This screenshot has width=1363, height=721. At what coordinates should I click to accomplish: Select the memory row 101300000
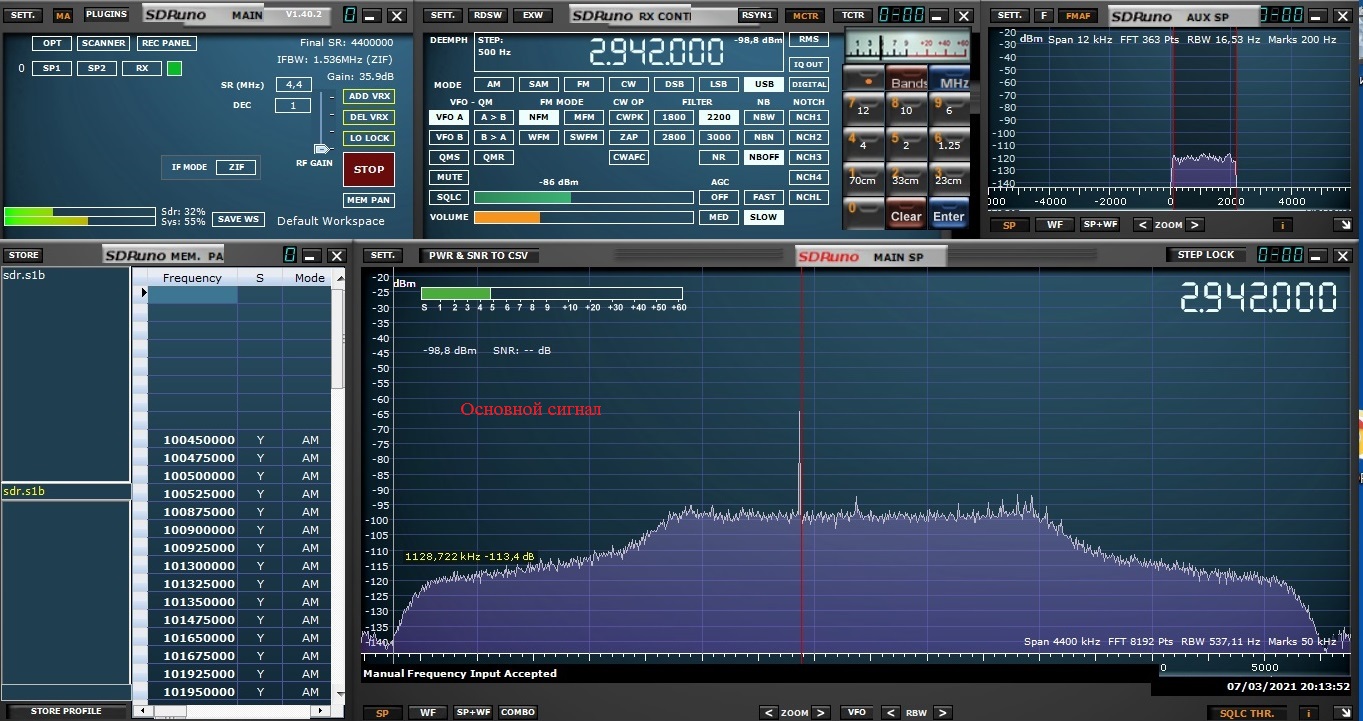239,566
